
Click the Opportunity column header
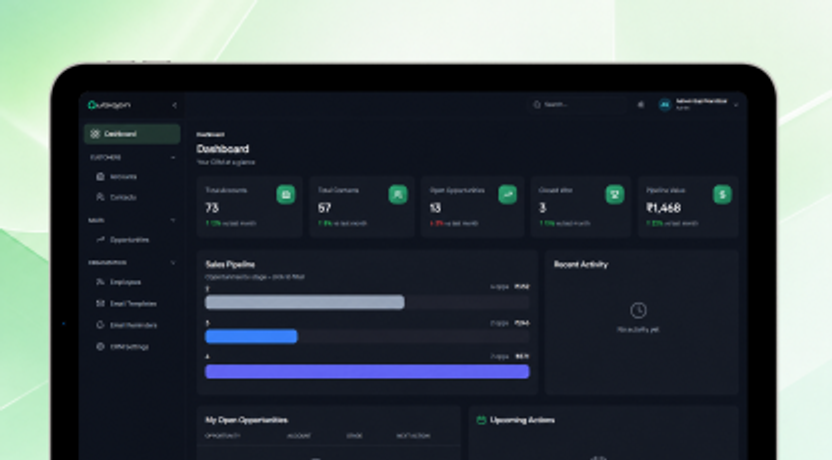click(x=223, y=436)
